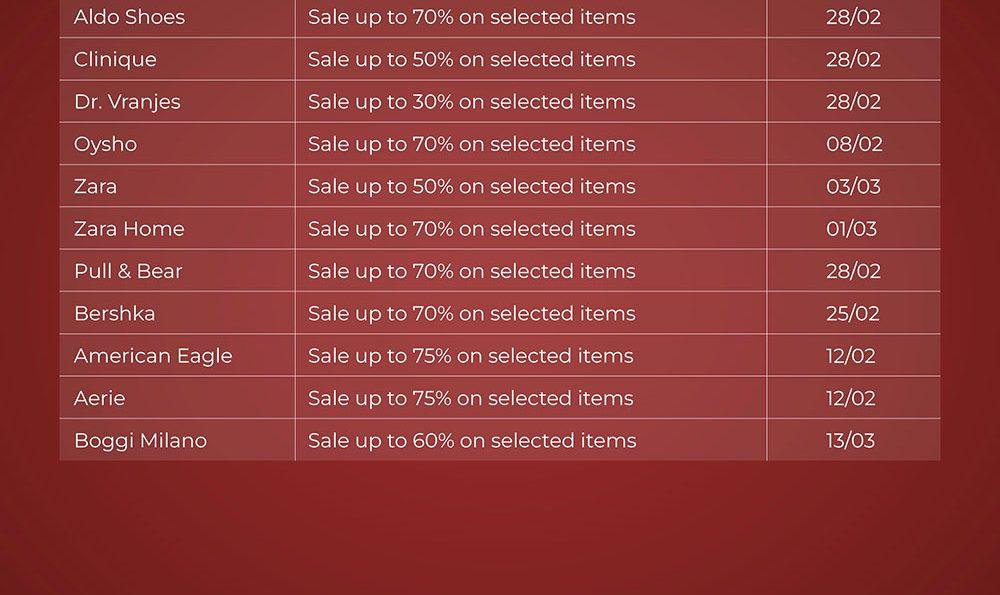Click the 08/02 end date for Oysho
This screenshot has height=595, width=1000.
[854, 144]
